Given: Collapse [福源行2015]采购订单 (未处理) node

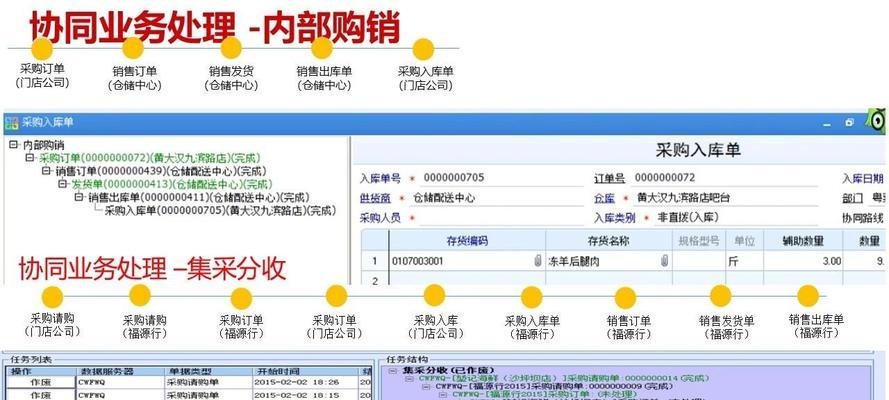Looking at the screenshot, I should [443, 394].
